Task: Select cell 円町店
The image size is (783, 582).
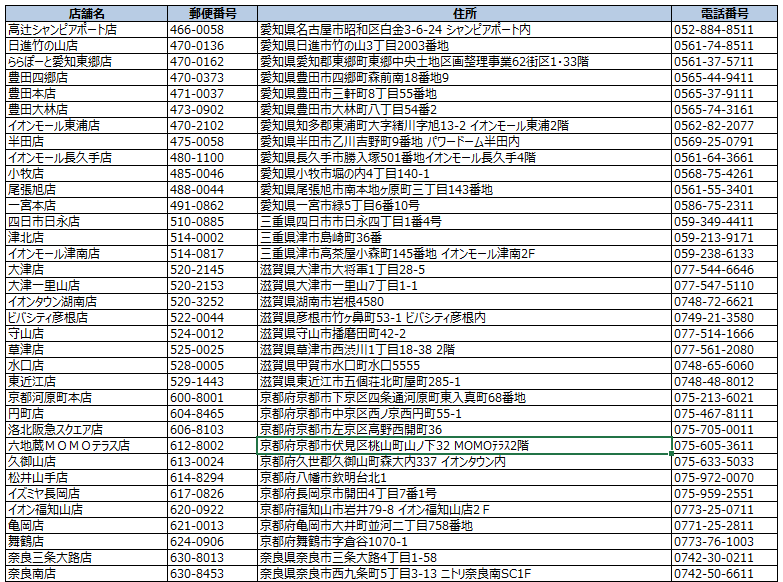Action: [86, 413]
